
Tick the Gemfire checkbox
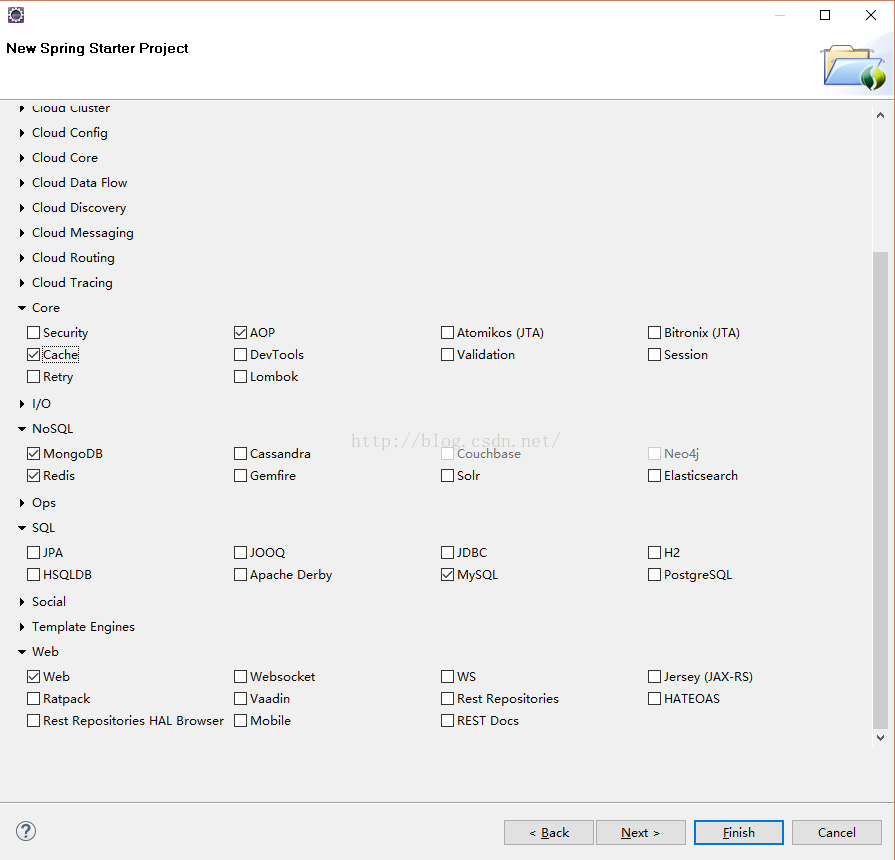tap(240, 475)
